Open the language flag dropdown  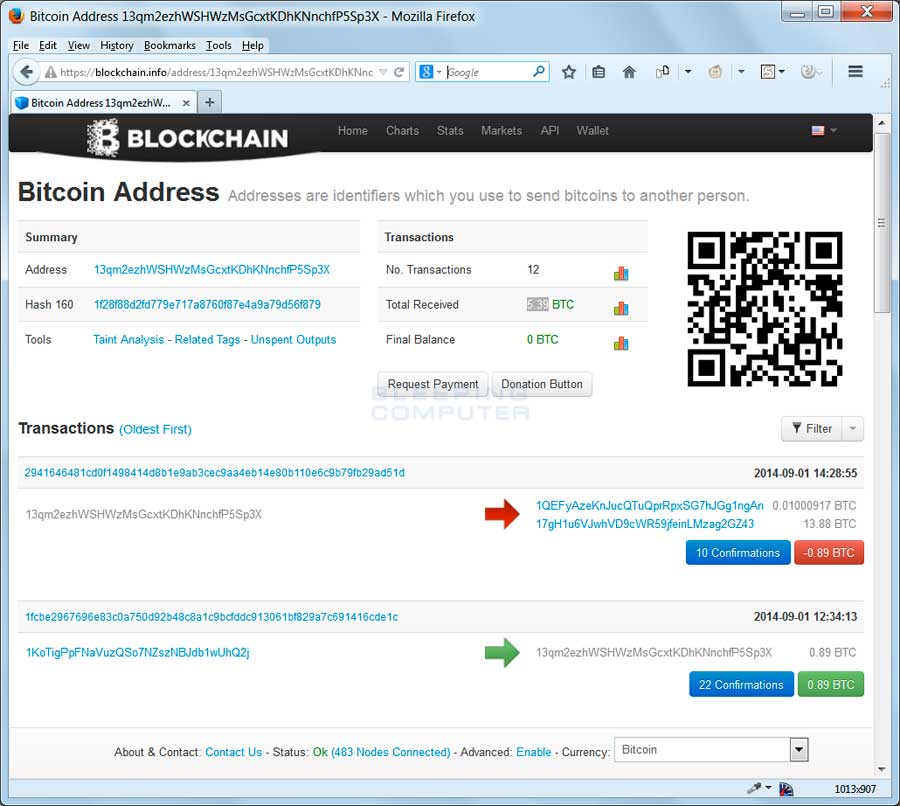point(824,130)
